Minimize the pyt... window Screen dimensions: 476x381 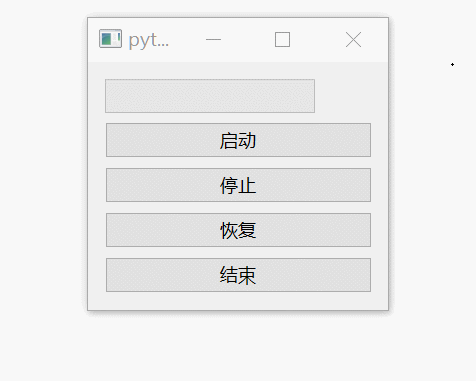[213, 39]
